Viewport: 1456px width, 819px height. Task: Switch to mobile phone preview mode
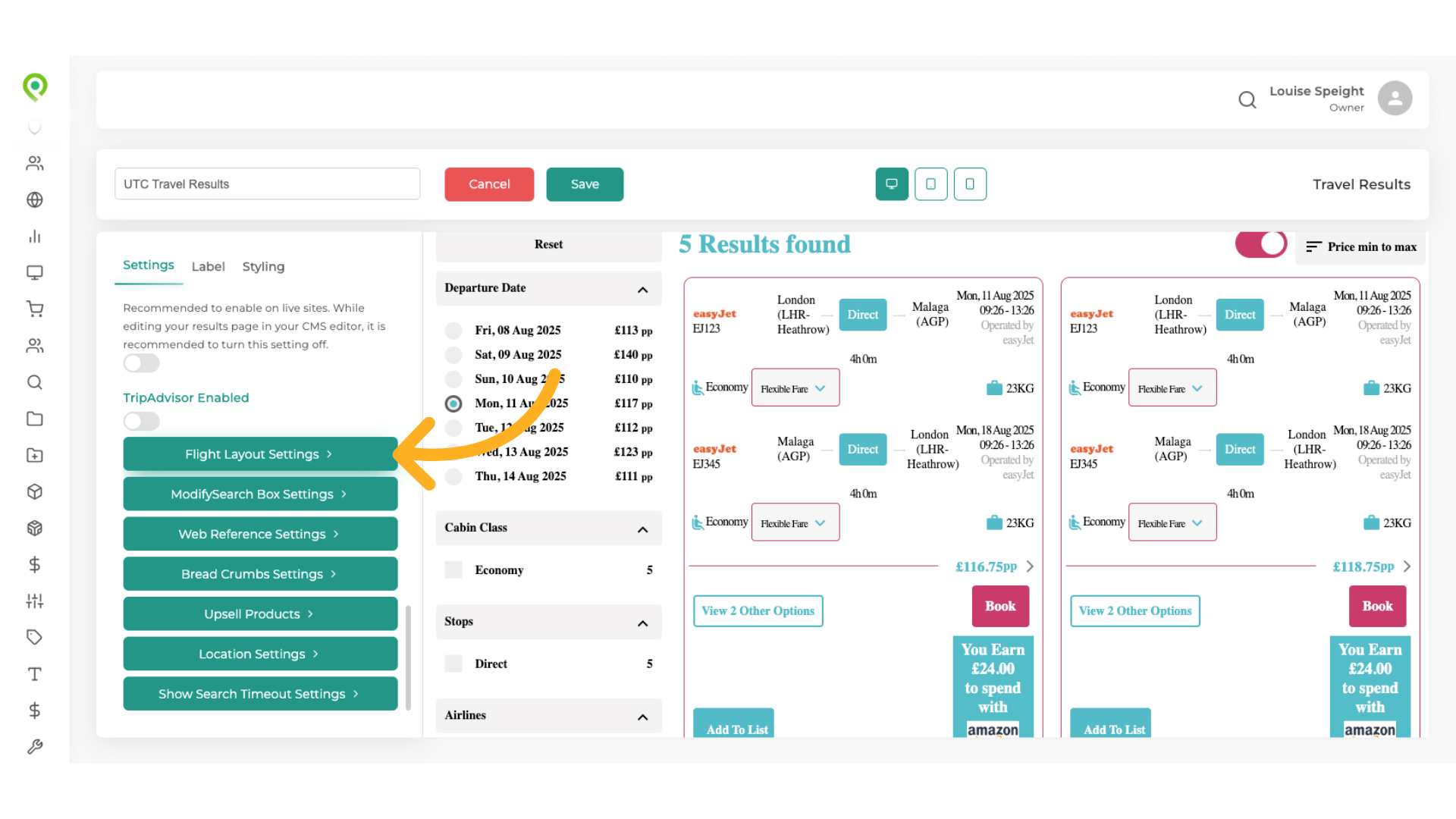[971, 184]
